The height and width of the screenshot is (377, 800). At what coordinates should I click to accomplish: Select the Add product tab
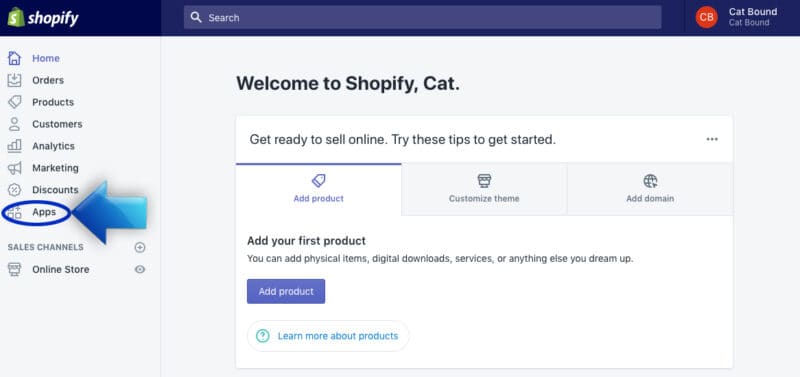click(318, 189)
